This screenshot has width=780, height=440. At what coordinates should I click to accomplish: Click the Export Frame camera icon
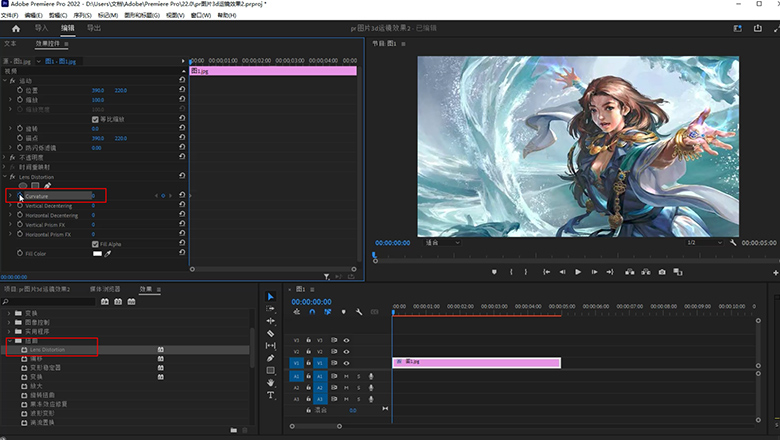pos(661,272)
